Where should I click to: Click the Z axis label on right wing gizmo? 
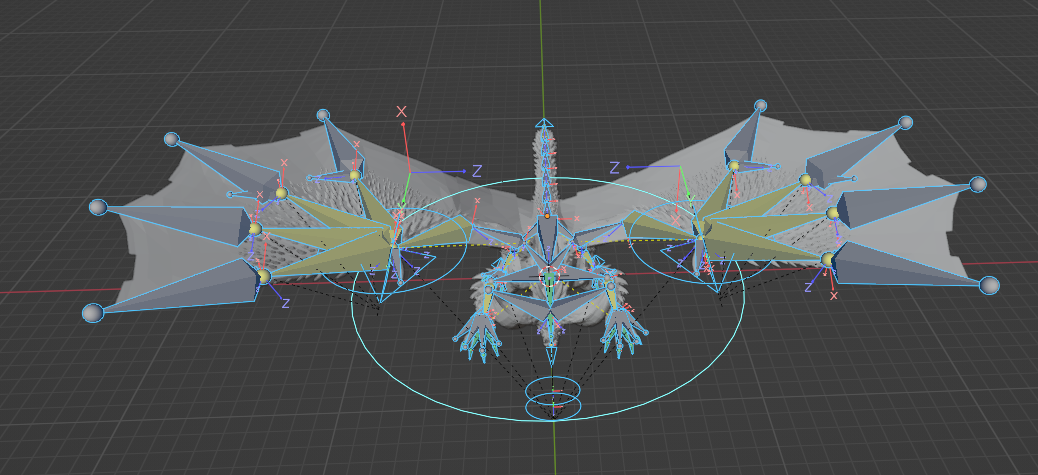tap(615, 167)
